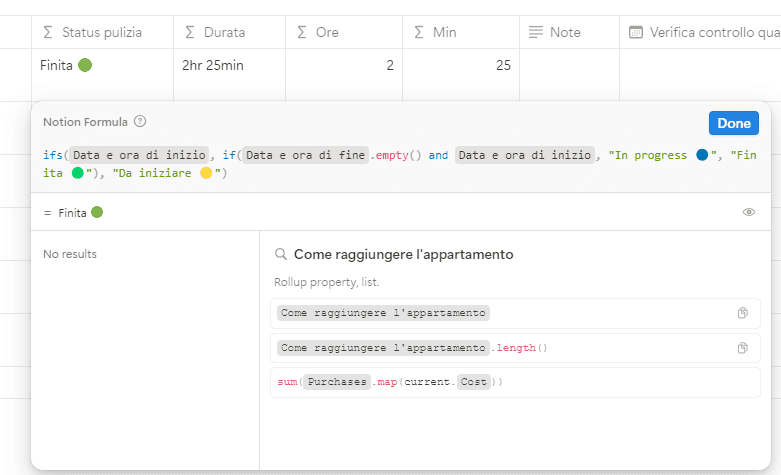This screenshot has height=475, width=781.
Task: Open the Status pulizia column header
Action: pos(103,32)
